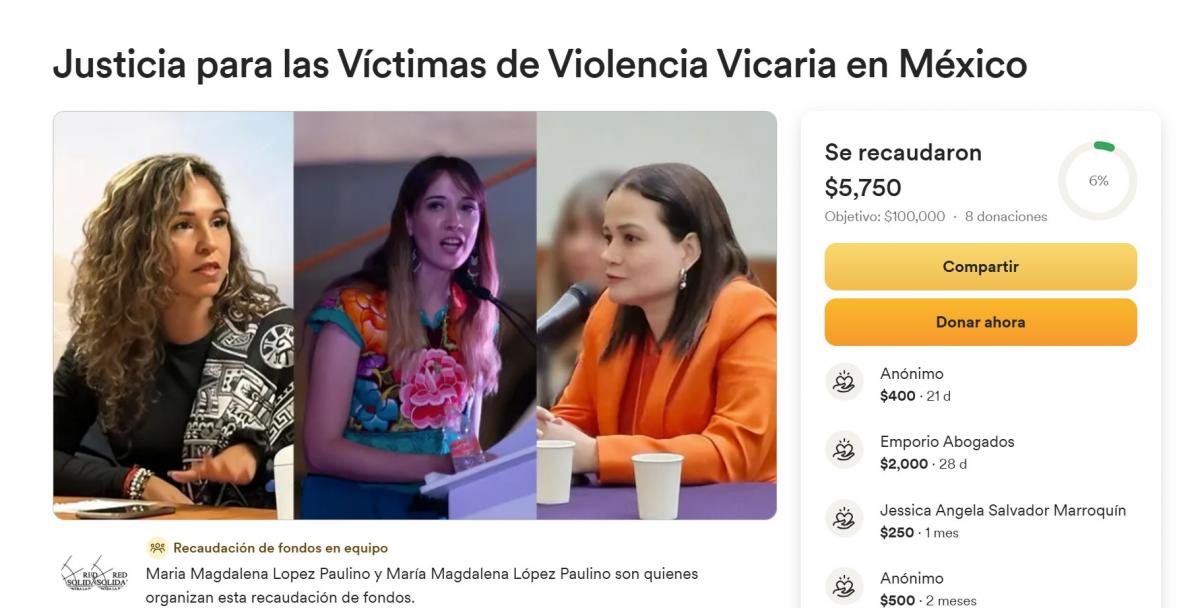
Task: Click Jessica Angela Salvador Marroquín donor name
Action: coord(1003,510)
